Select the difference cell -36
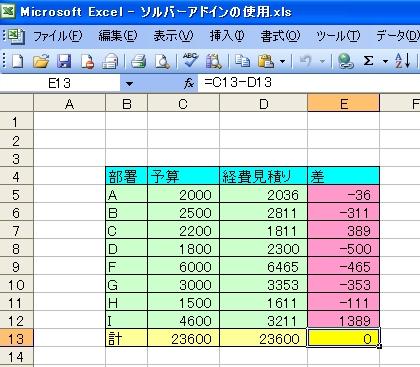 [x=343, y=194]
